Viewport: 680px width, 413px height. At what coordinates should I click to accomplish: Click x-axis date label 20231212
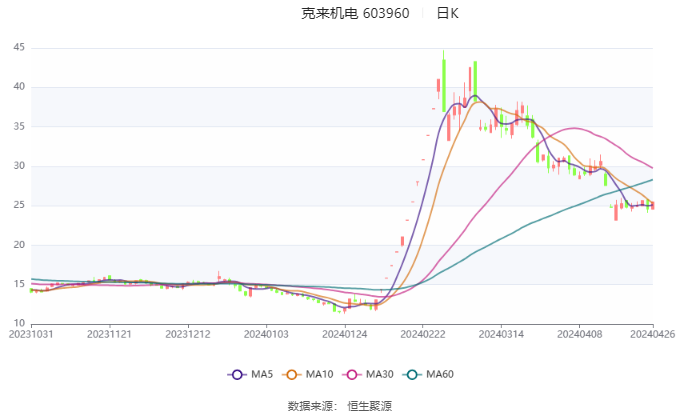188,334
